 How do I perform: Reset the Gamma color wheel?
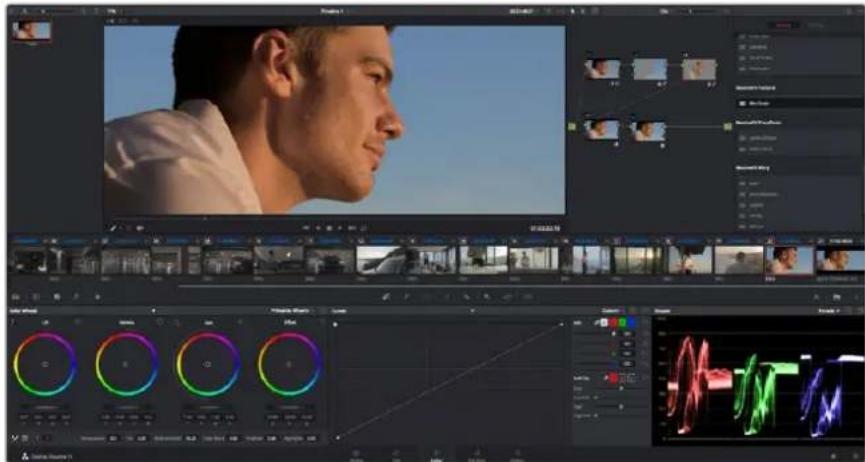(159, 322)
